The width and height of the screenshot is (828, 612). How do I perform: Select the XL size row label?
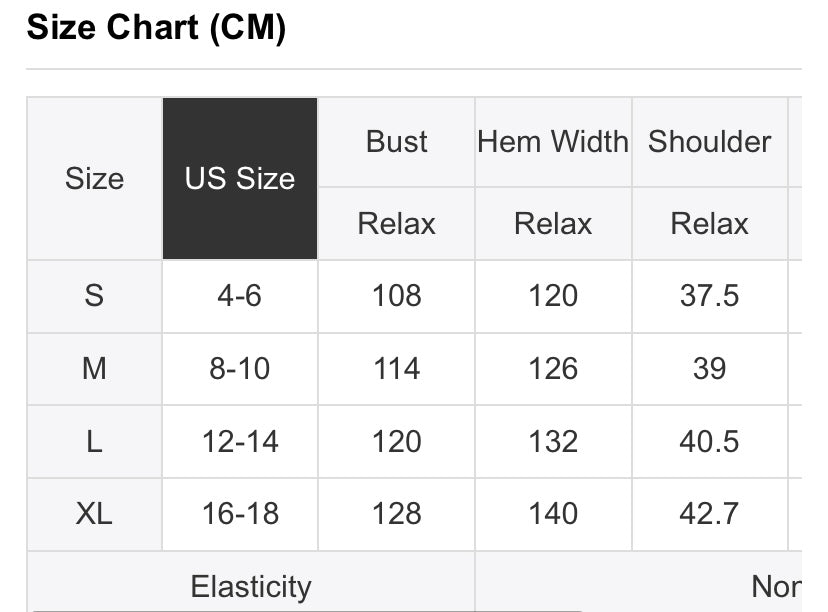point(95,514)
